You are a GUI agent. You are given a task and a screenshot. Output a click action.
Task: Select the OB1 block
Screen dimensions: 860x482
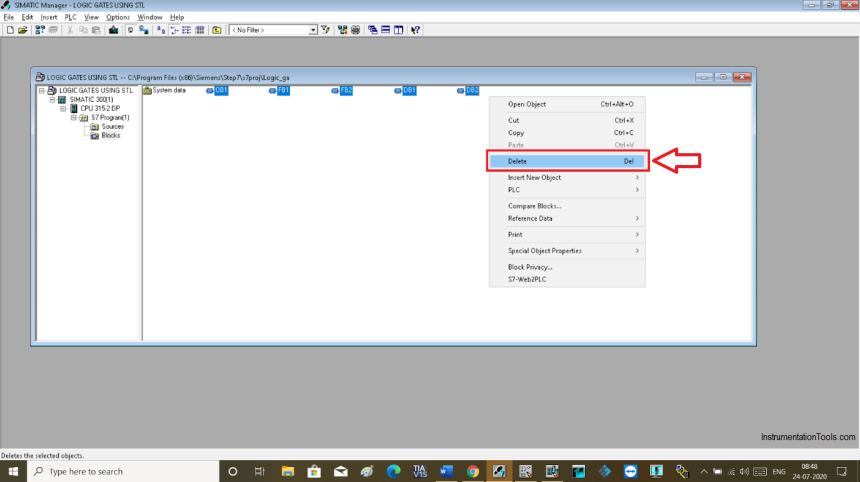[x=217, y=90]
